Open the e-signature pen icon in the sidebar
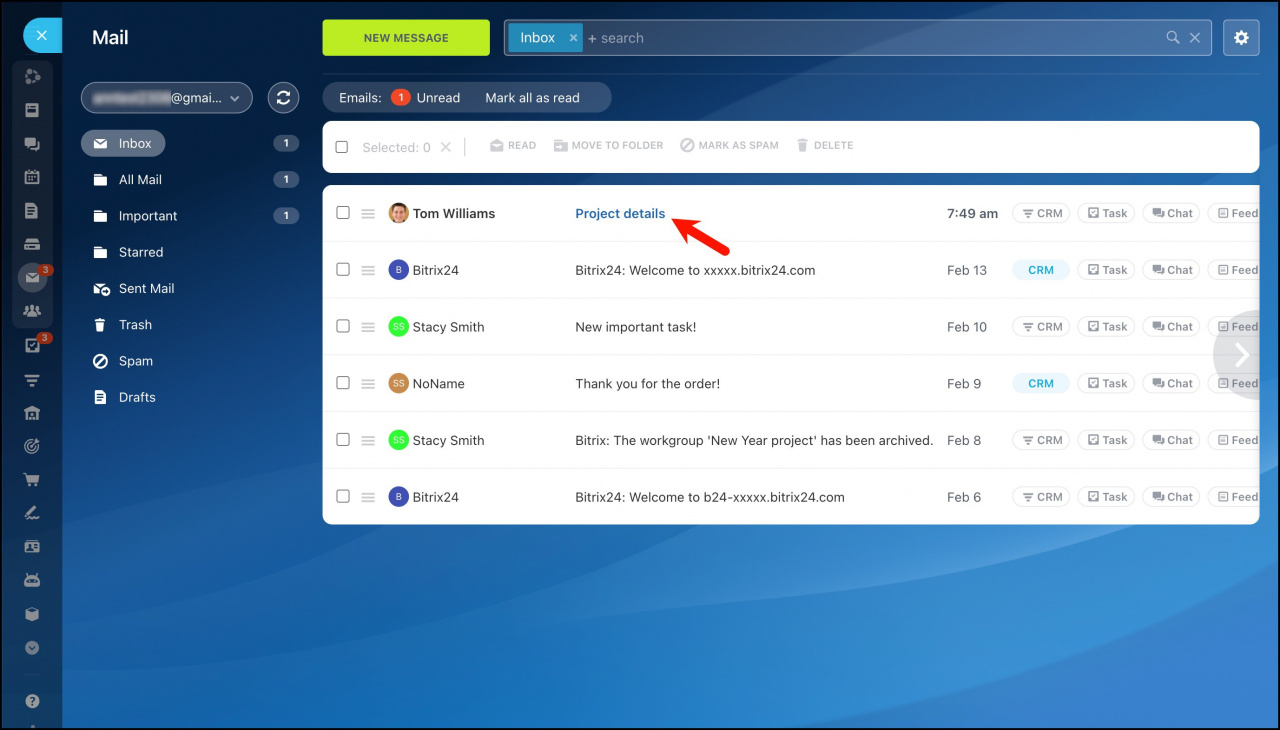1280x730 pixels. [x=32, y=513]
